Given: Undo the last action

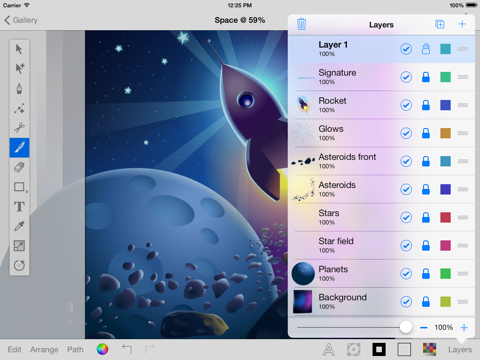Looking at the screenshot, I should 127,349.
